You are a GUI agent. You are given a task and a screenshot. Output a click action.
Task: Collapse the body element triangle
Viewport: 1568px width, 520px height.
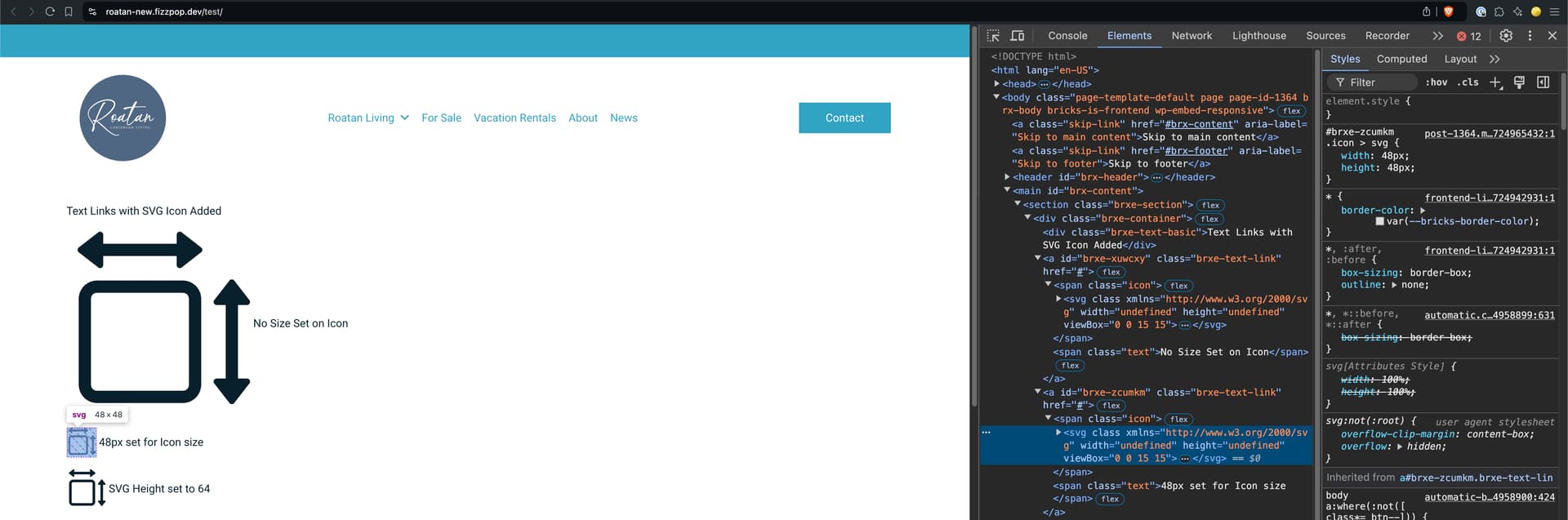(996, 97)
